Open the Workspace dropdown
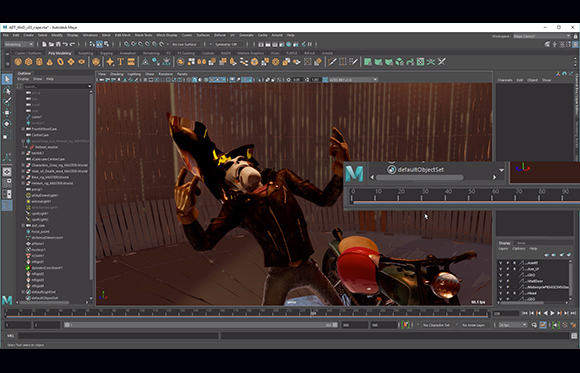 542,36
